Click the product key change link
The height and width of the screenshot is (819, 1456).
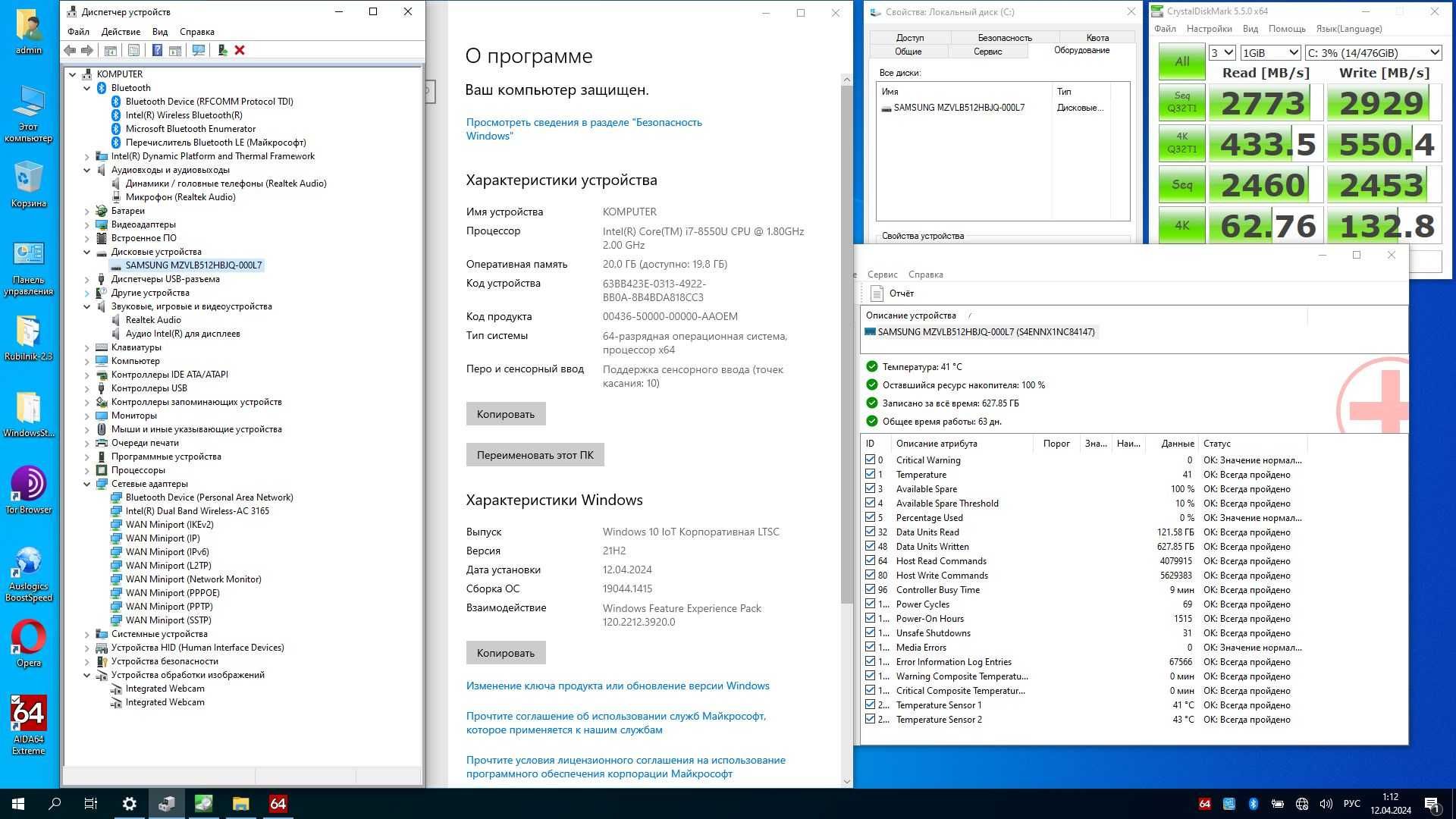pos(617,686)
